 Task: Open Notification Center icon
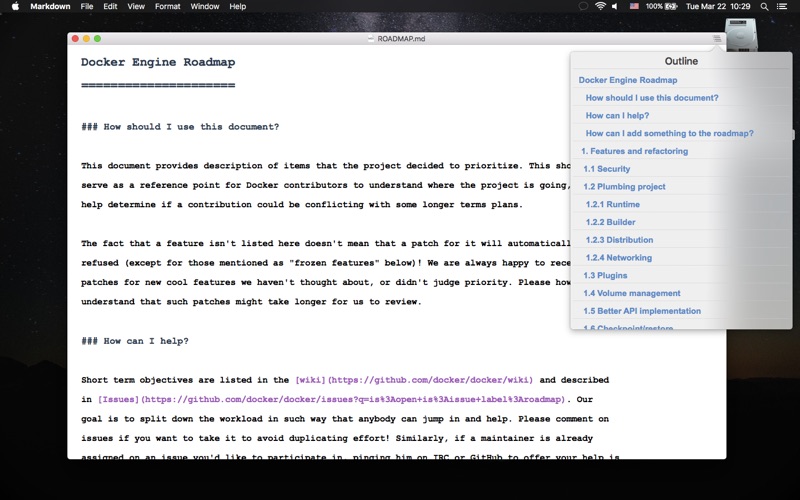click(784, 6)
